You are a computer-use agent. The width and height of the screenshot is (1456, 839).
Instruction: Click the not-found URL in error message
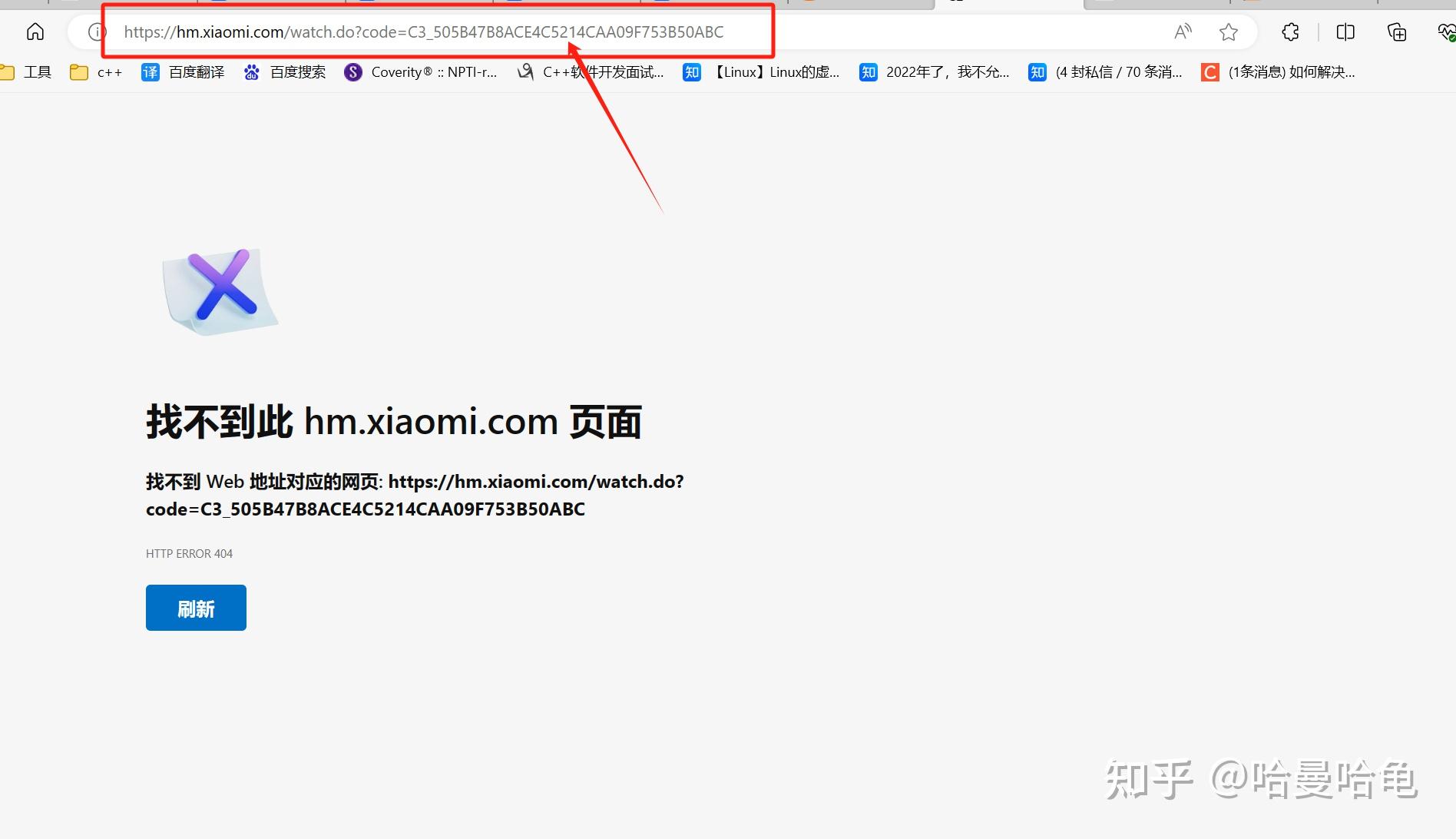click(x=415, y=496)
